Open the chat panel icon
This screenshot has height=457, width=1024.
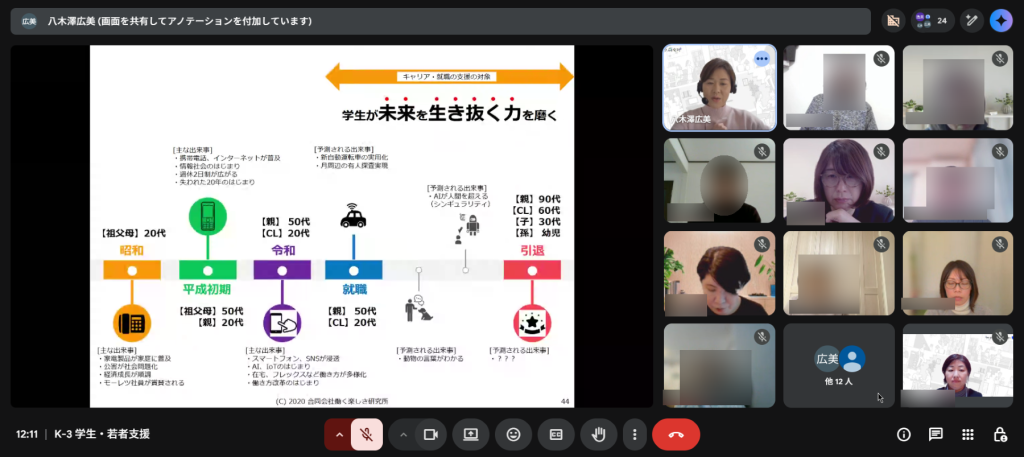pyautogui.click(x=936, y=434)
